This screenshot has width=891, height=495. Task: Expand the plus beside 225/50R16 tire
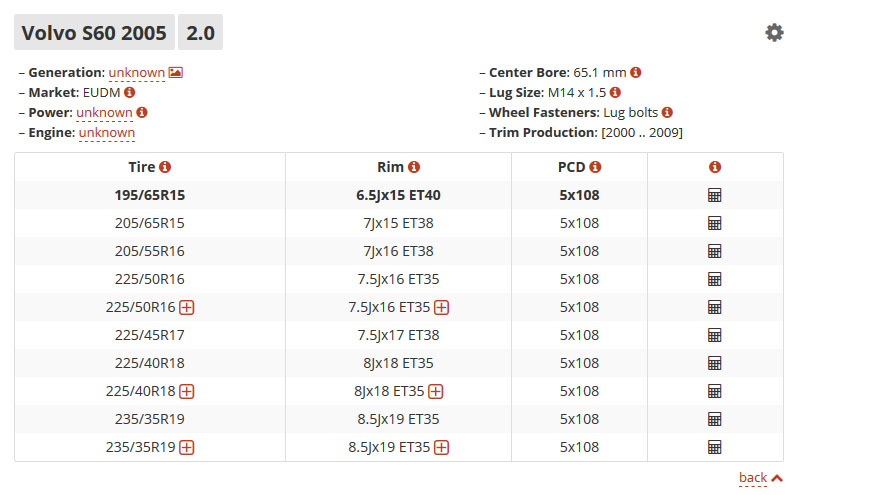pos(187,307)
